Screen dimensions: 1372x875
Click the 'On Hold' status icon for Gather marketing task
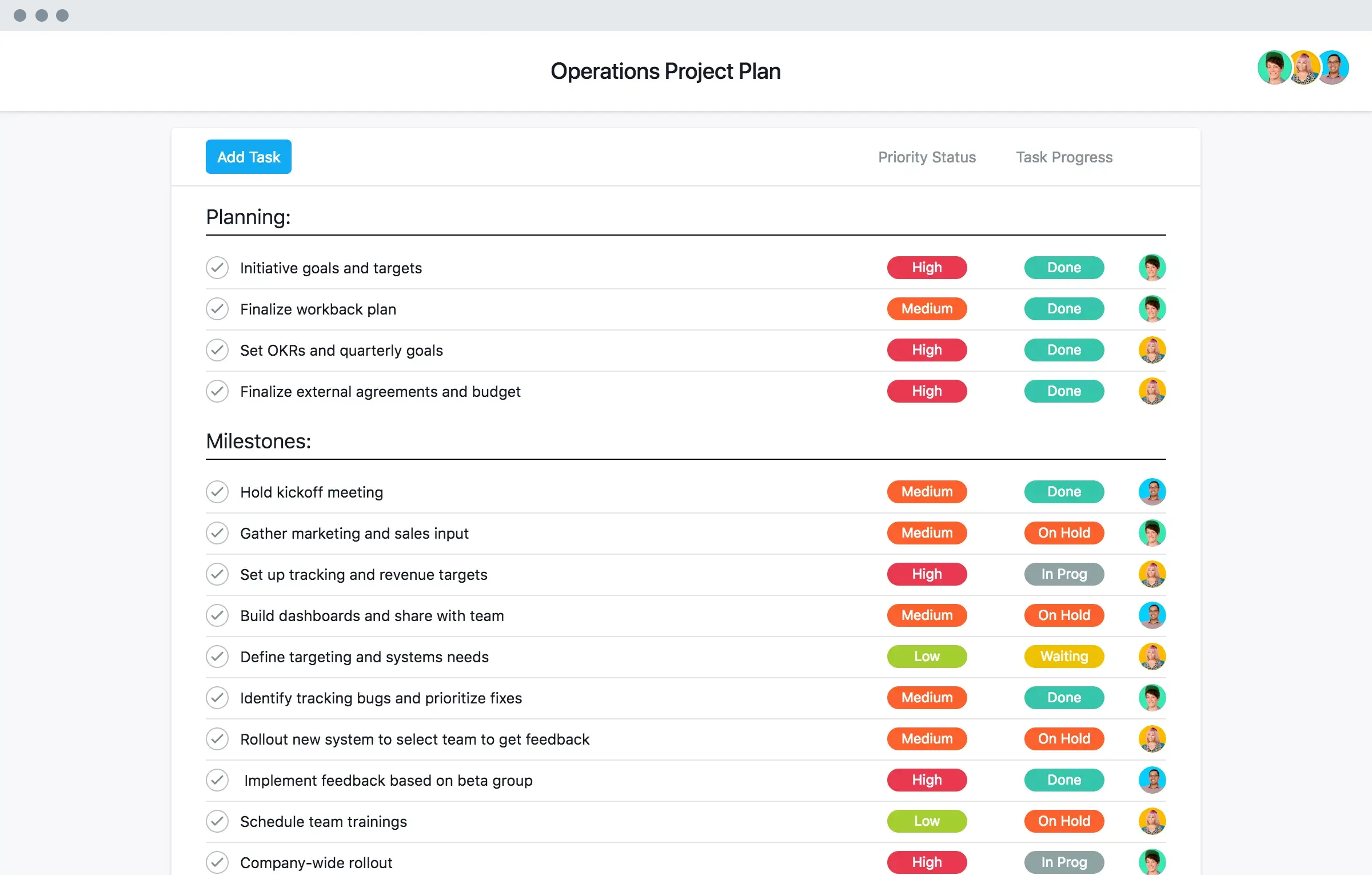[1064, 532]
